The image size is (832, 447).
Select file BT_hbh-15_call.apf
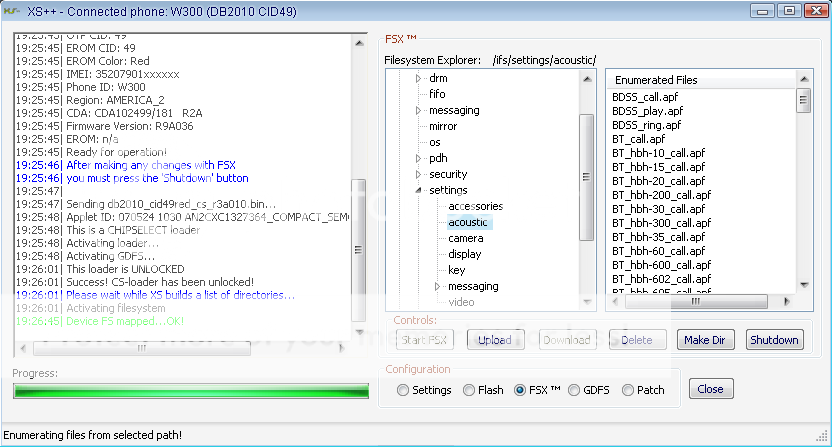pos(658,167)
